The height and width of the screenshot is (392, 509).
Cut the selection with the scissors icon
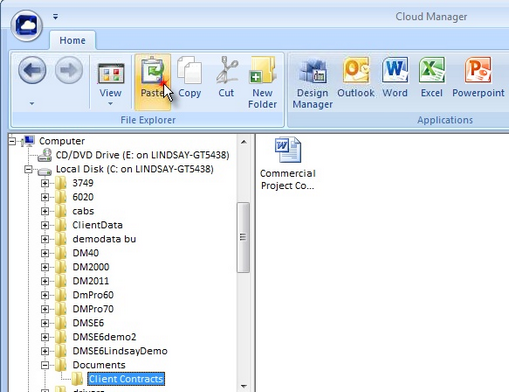click(x=226, y=77)
